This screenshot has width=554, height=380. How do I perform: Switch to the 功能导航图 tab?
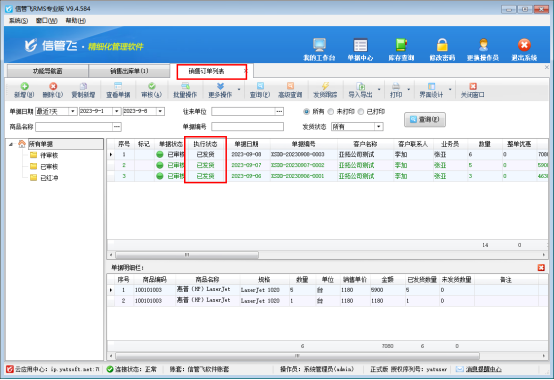pyautogui.click(x=47, y=71)
